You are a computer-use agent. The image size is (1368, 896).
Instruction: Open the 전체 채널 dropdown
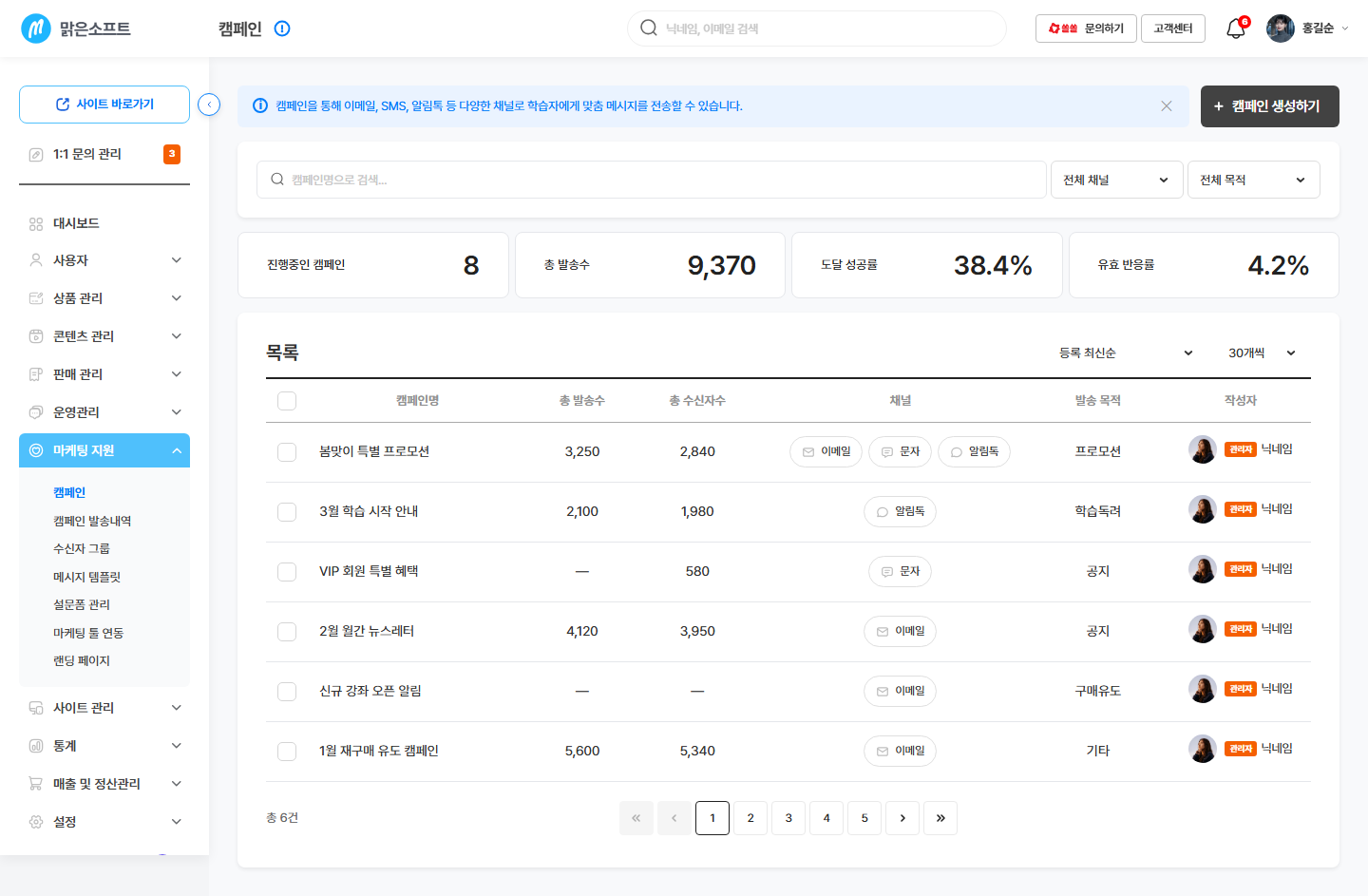[1116, 180]
